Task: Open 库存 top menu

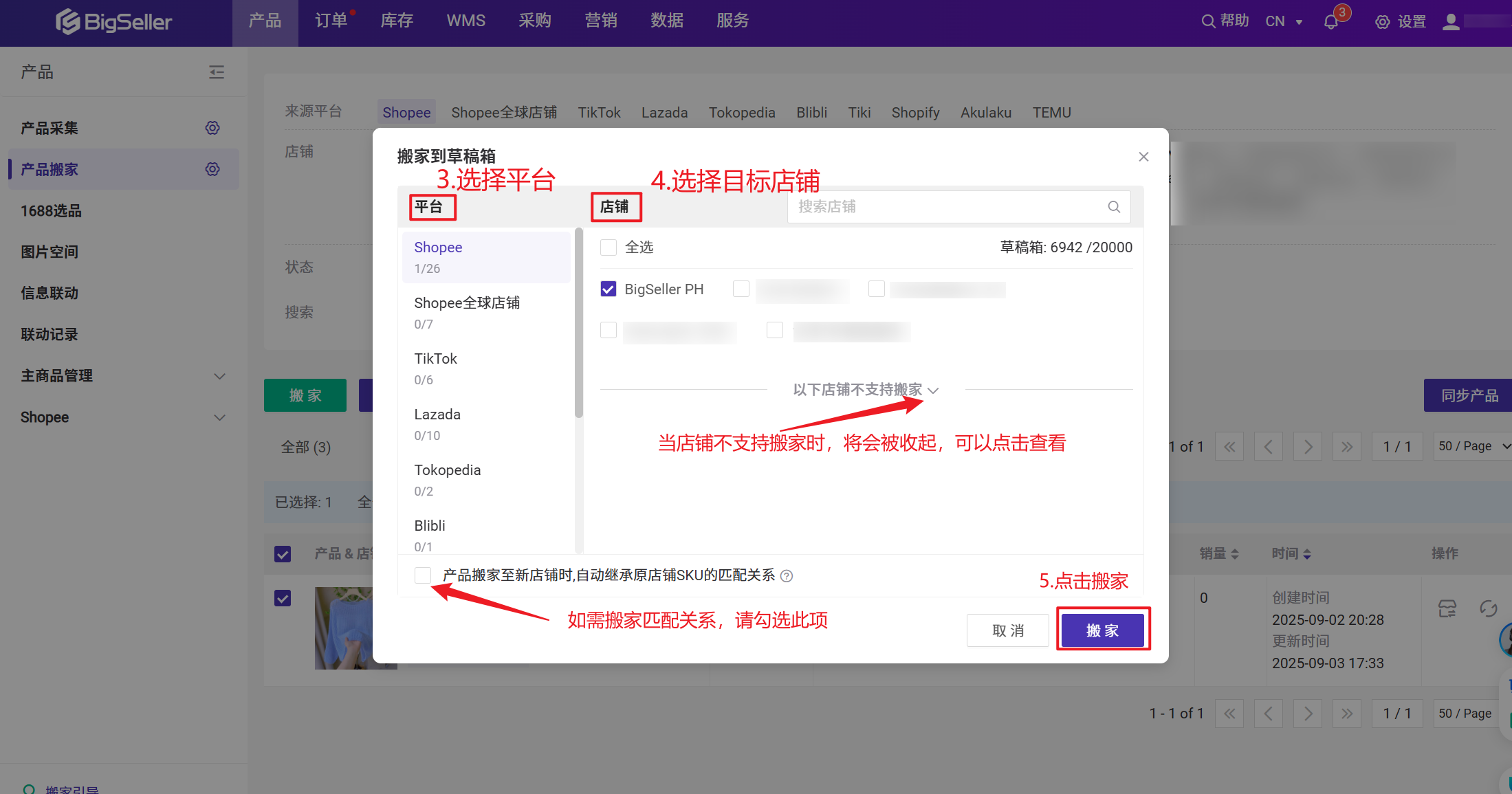Action: (397, 21)
